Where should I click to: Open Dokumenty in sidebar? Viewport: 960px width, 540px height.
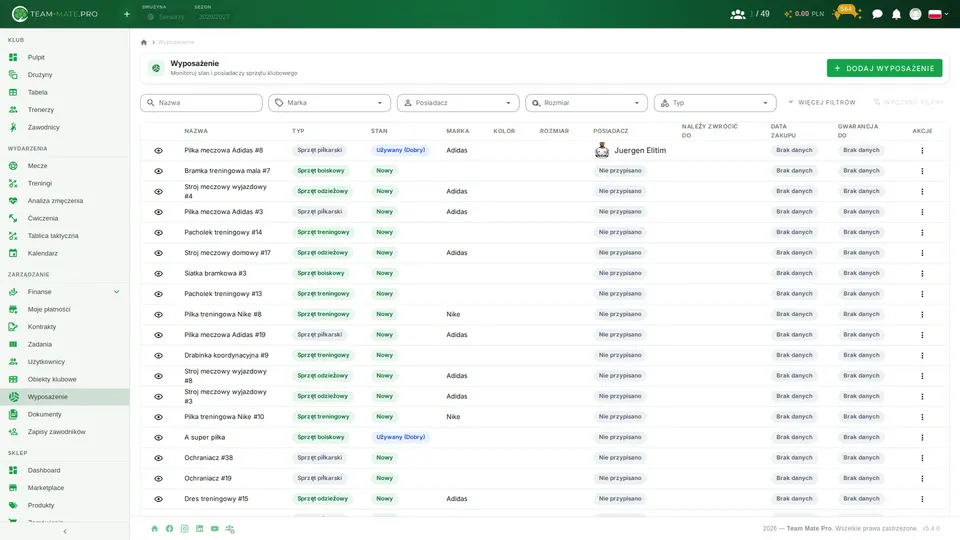64,414
